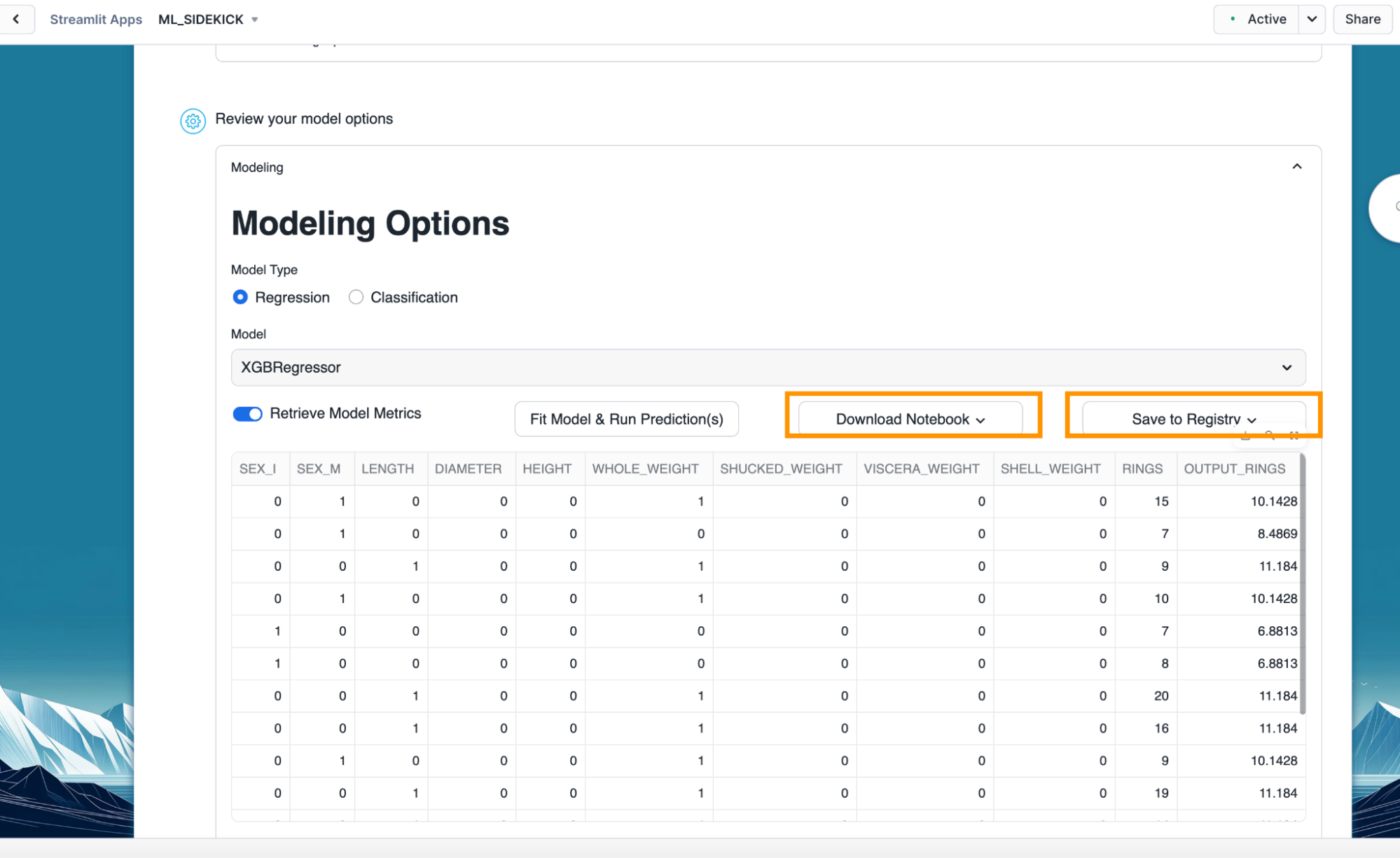Click the back arrow button
Image resolution: width=1400 pixels, height=858 pixels.
click(x=16, y=19)
